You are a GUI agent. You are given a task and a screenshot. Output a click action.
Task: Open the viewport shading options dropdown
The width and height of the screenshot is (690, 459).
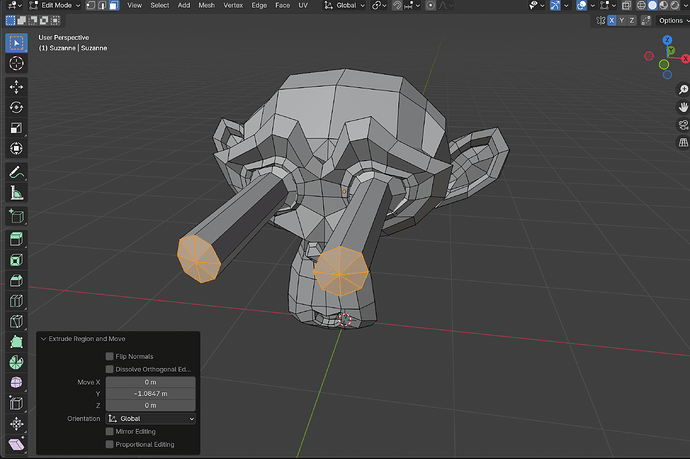(684, 5)
